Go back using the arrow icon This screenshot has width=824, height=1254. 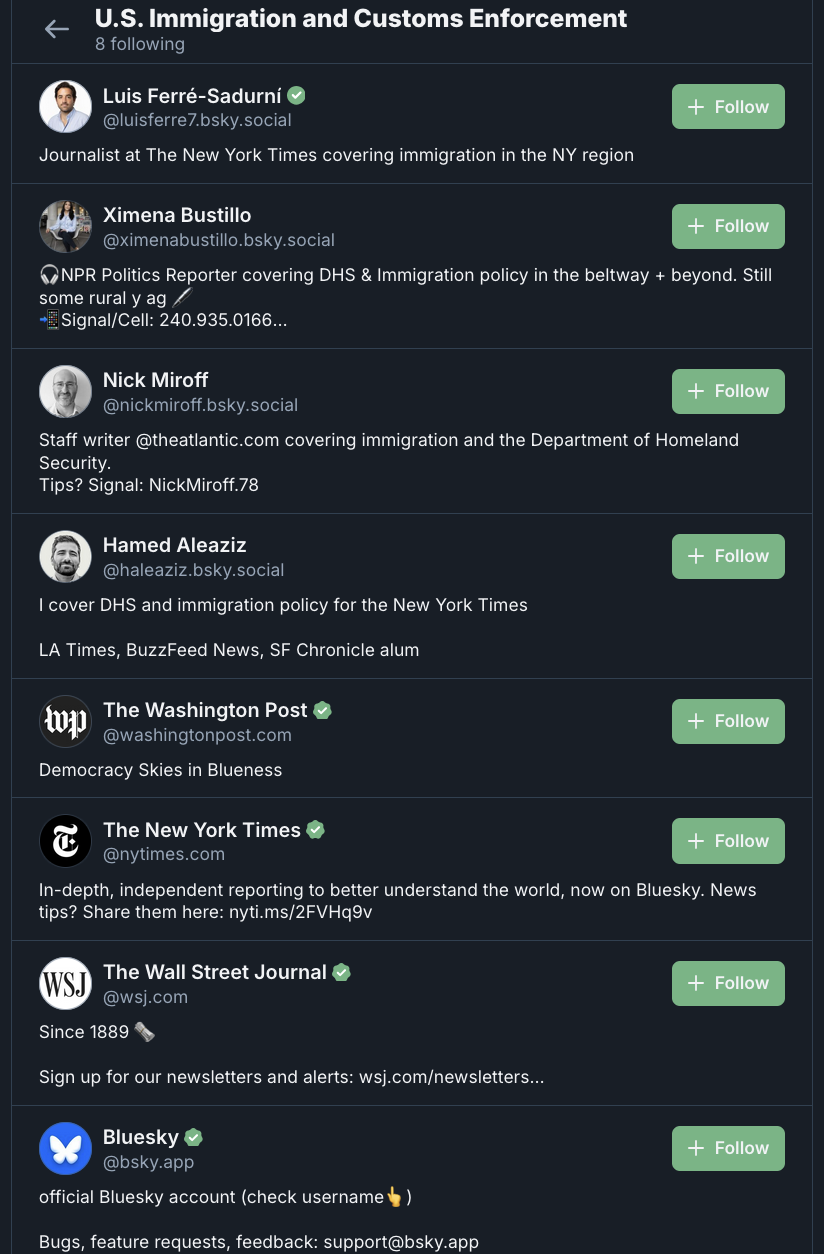coord(57,29)
